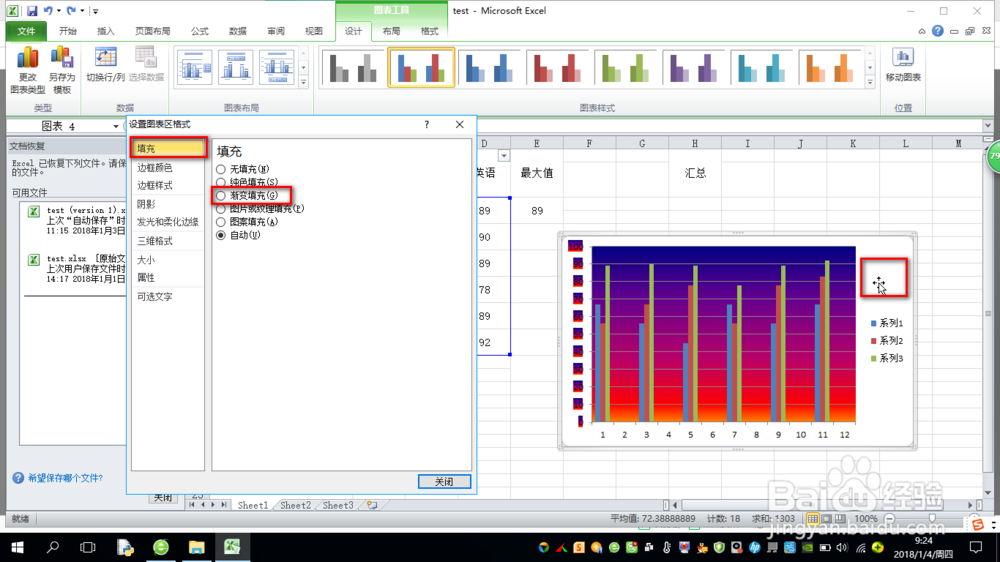Switch to the Formulas ribbon tab
The image size is (1000, 562).
coord(199,31)
